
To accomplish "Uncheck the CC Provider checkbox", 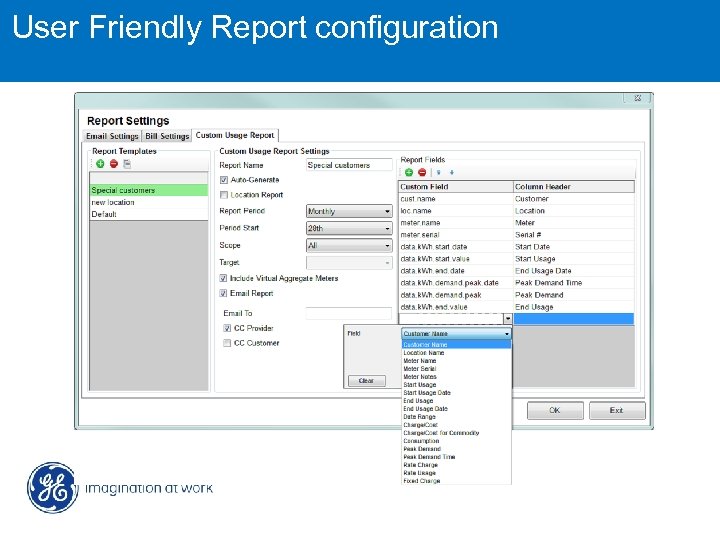I will (x=227, y=328).
